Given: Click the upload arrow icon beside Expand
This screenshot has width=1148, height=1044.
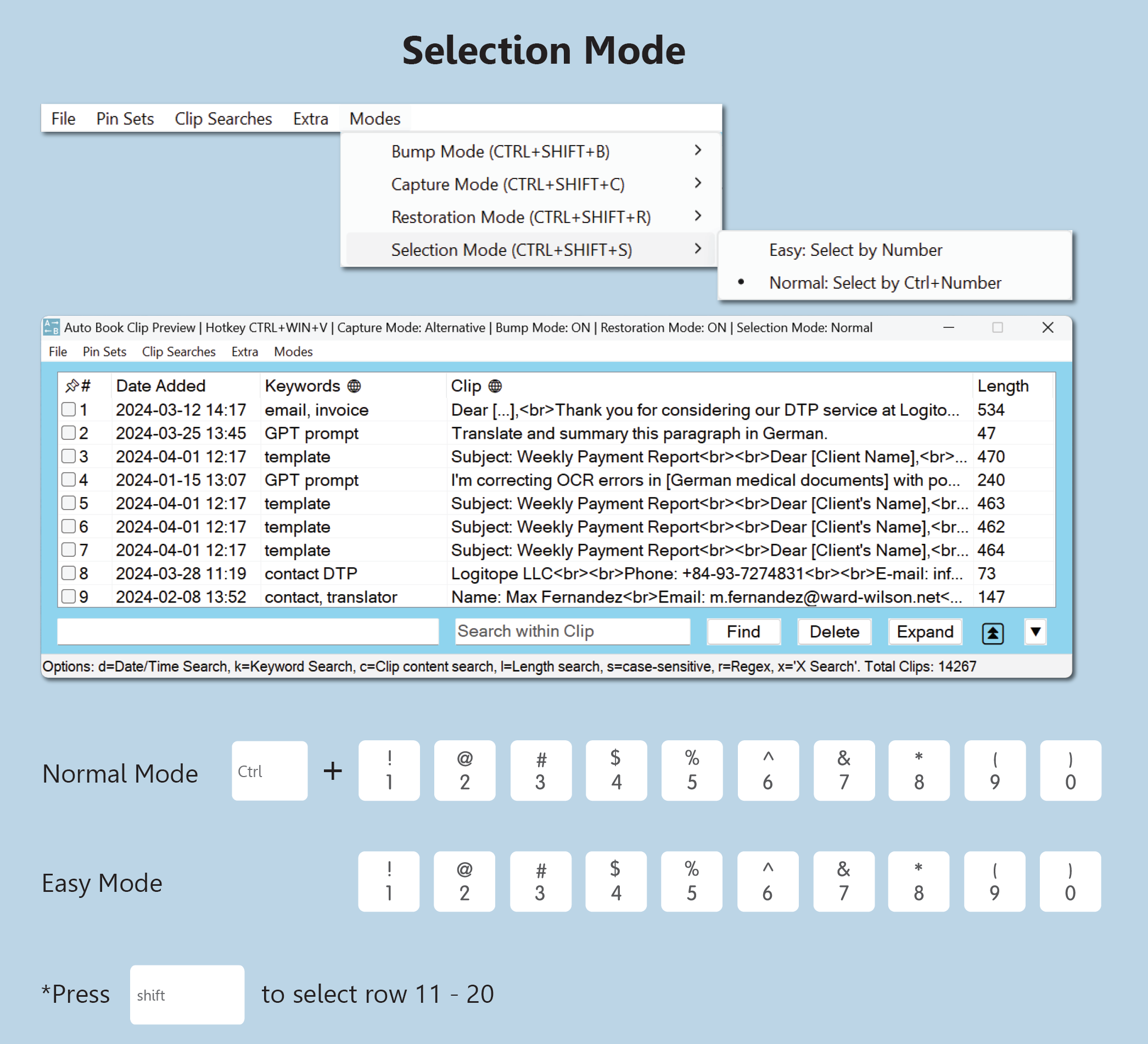Looking at the screenshot, I should coord(992,632).
